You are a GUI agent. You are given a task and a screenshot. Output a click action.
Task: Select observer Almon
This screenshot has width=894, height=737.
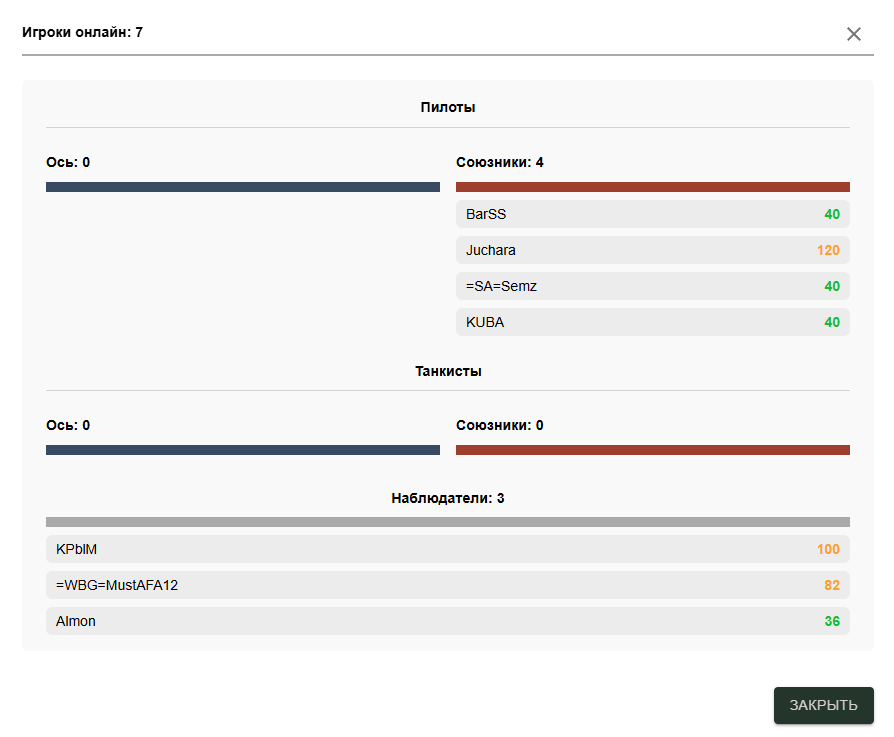[447, 621]
